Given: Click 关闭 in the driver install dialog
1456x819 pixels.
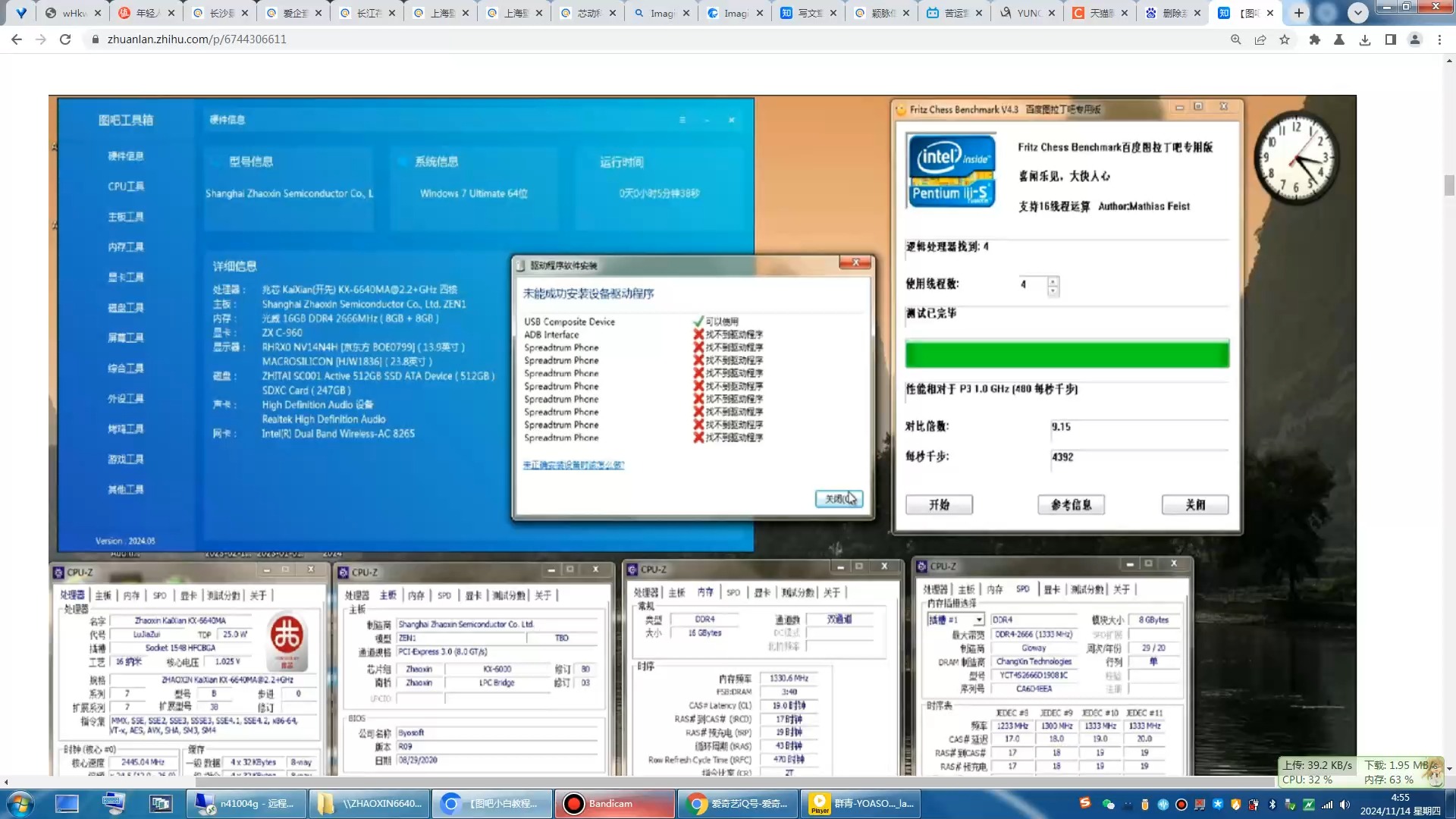Looking at the screenshot, I should (x=839, y=499).
